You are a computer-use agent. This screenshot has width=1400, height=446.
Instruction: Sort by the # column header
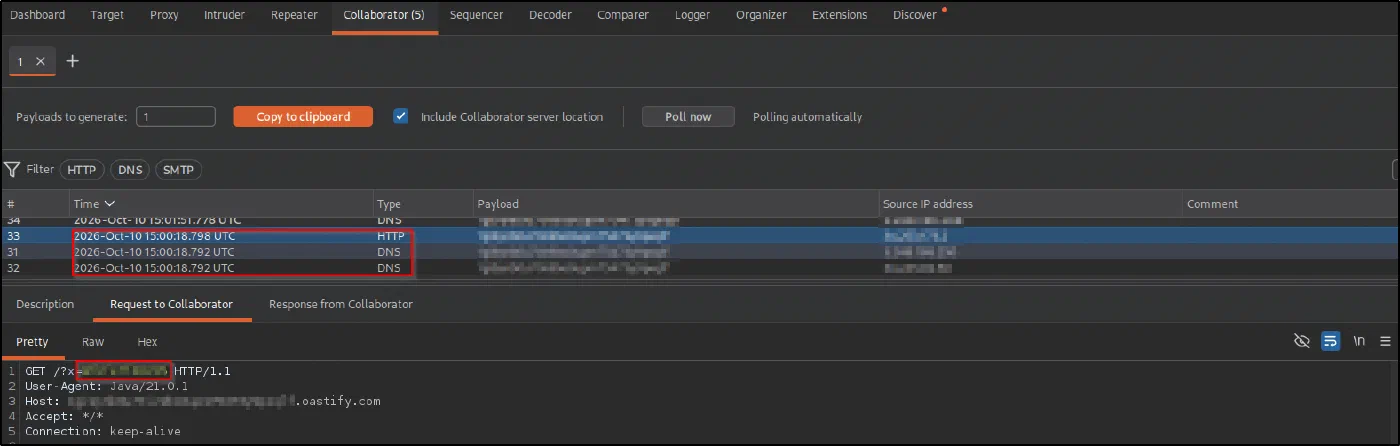tap(34, 204)
